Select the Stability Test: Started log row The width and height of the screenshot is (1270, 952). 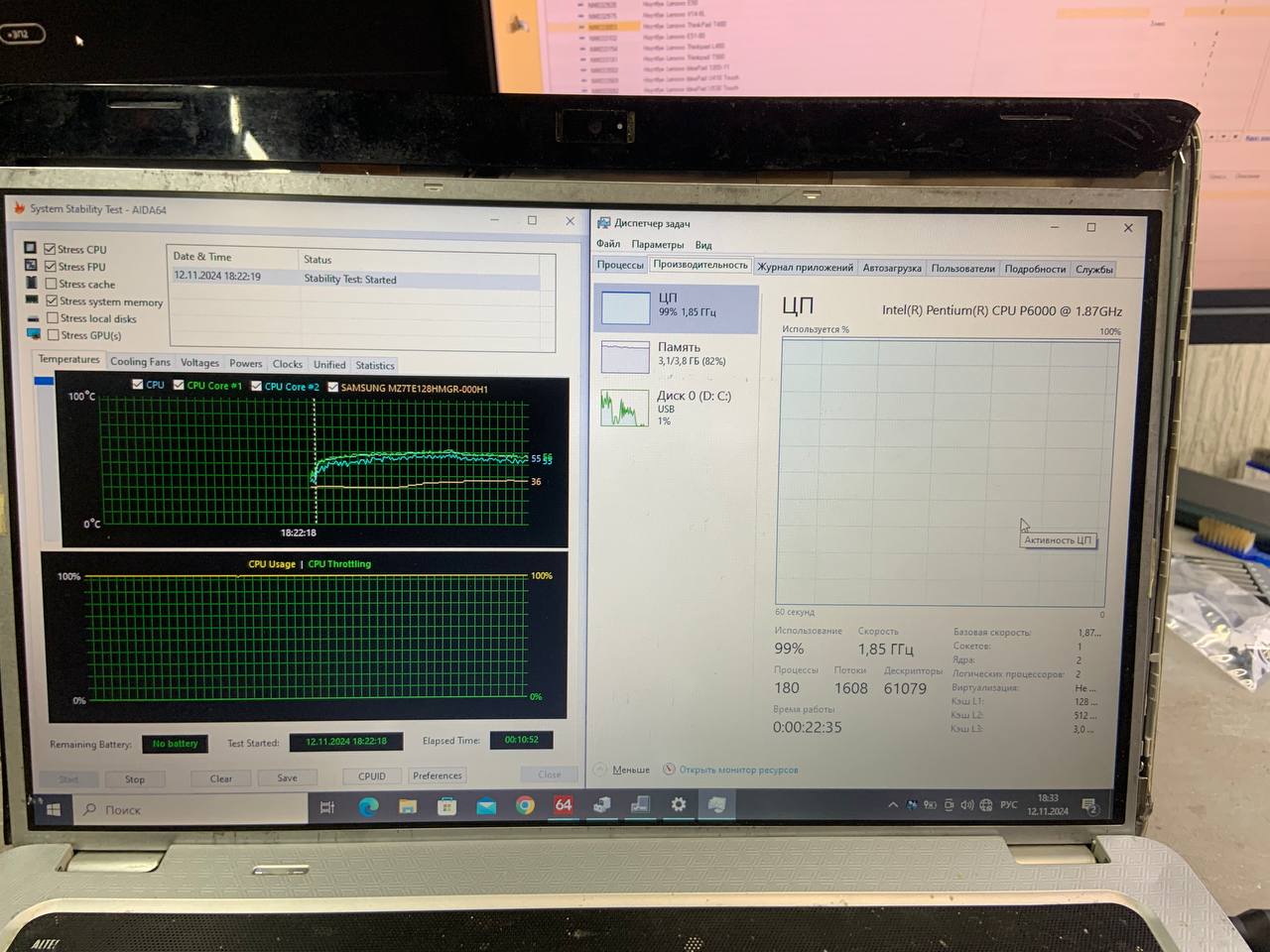coord(355,278)
